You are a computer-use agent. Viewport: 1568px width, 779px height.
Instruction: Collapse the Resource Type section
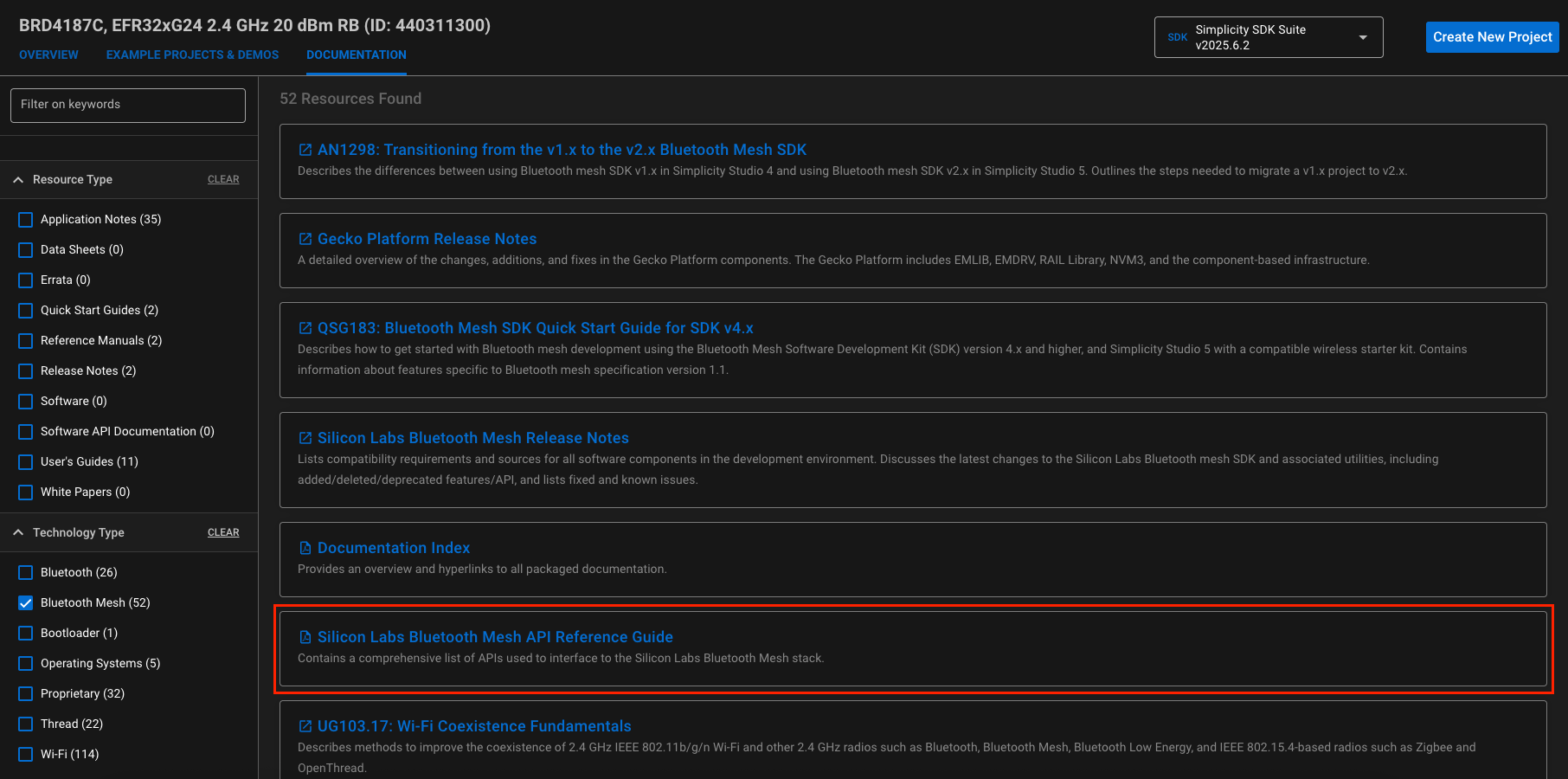click(18, 179)
